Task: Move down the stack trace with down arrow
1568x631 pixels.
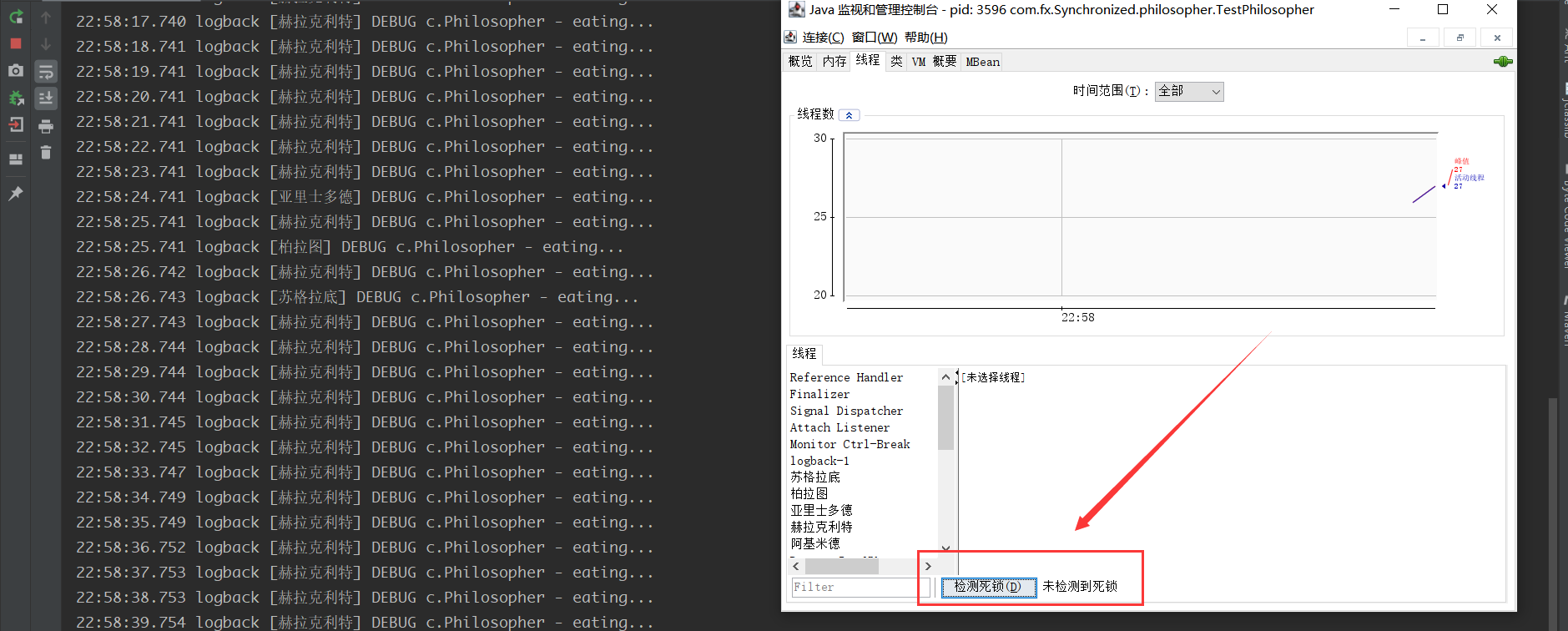Action: pos(46,43)
